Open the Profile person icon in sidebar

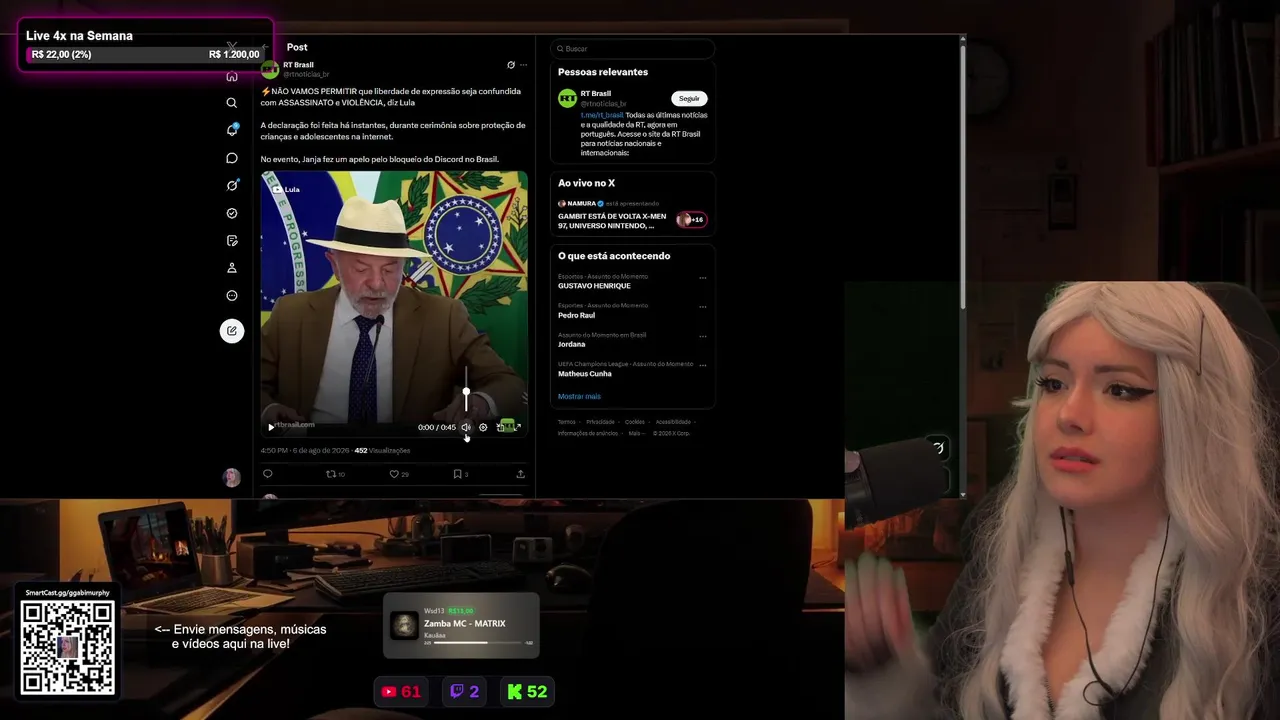232,268
